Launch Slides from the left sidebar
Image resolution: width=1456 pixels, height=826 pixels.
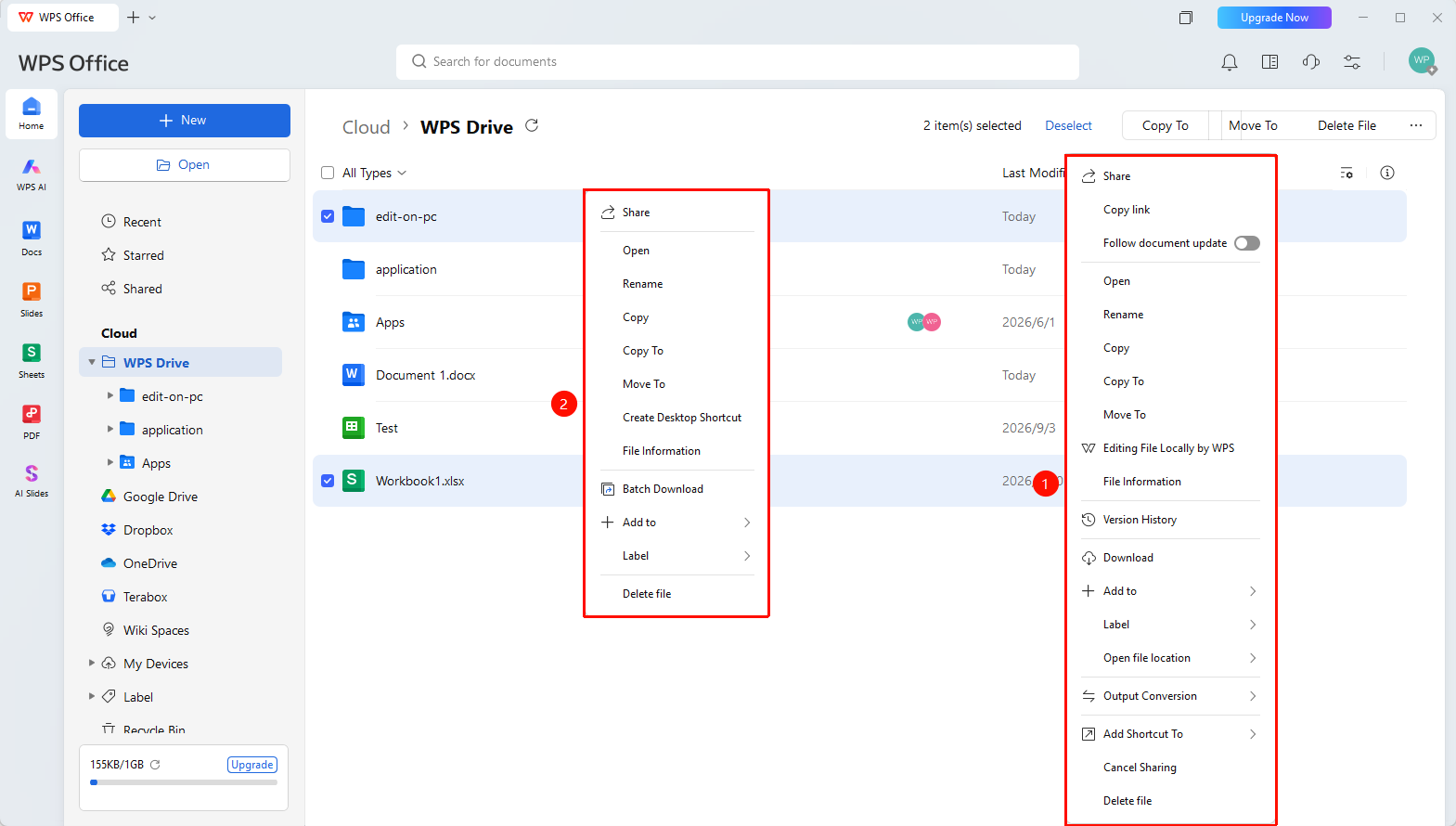click(32, 299)
